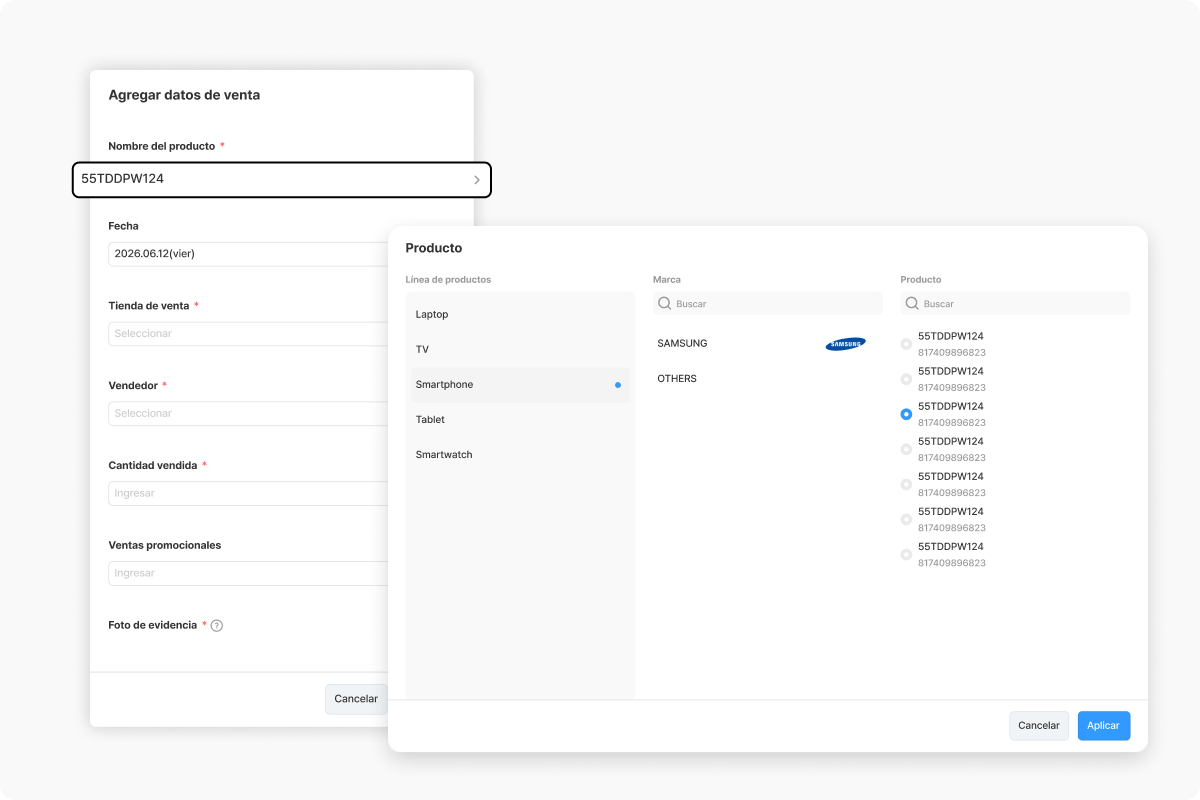Open the Tienda de venta dropdown
Viewport: 1200px width, 800px height.
[x=248, y=334]
